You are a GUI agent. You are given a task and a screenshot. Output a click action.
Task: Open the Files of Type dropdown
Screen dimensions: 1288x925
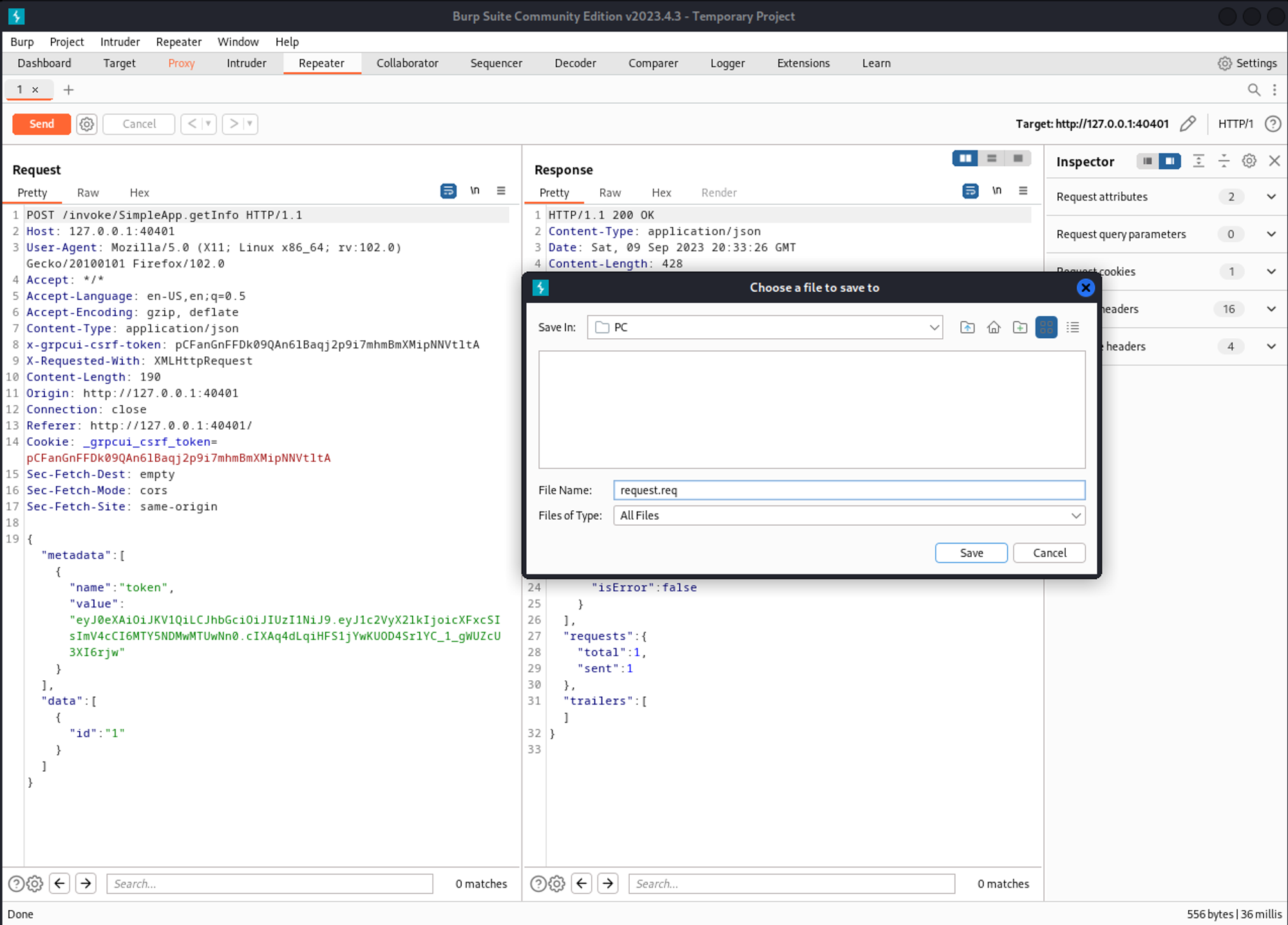pyautogui.click(x=1075, y=515)
